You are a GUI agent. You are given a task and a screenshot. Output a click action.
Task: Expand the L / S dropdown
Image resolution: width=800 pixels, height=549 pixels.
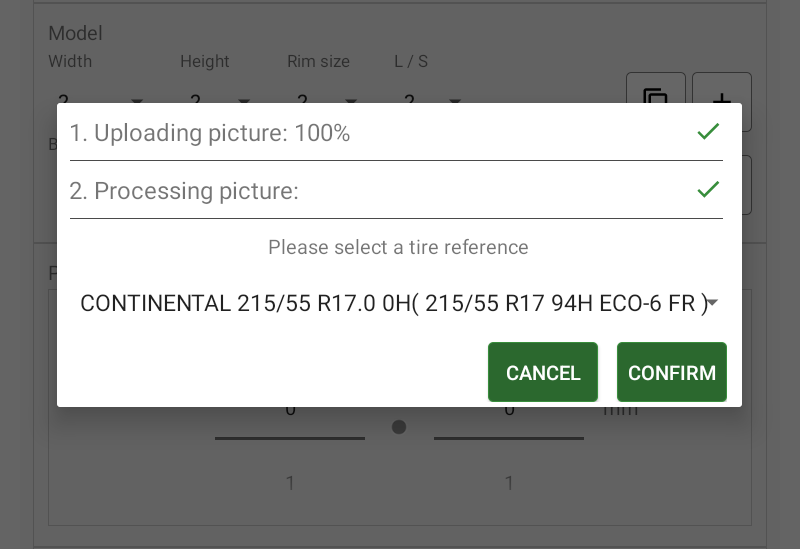[x=455, y=100]
